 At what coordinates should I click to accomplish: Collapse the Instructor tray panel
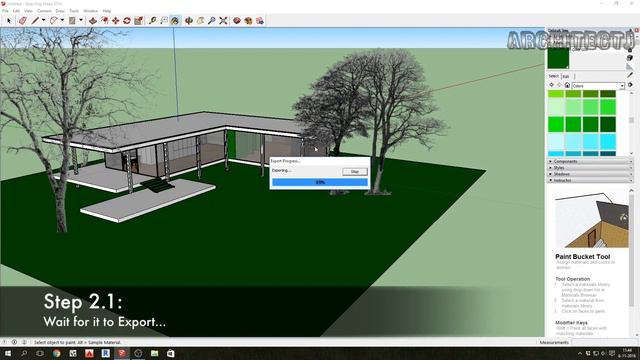pyautogui.click(x=590, y=180)
